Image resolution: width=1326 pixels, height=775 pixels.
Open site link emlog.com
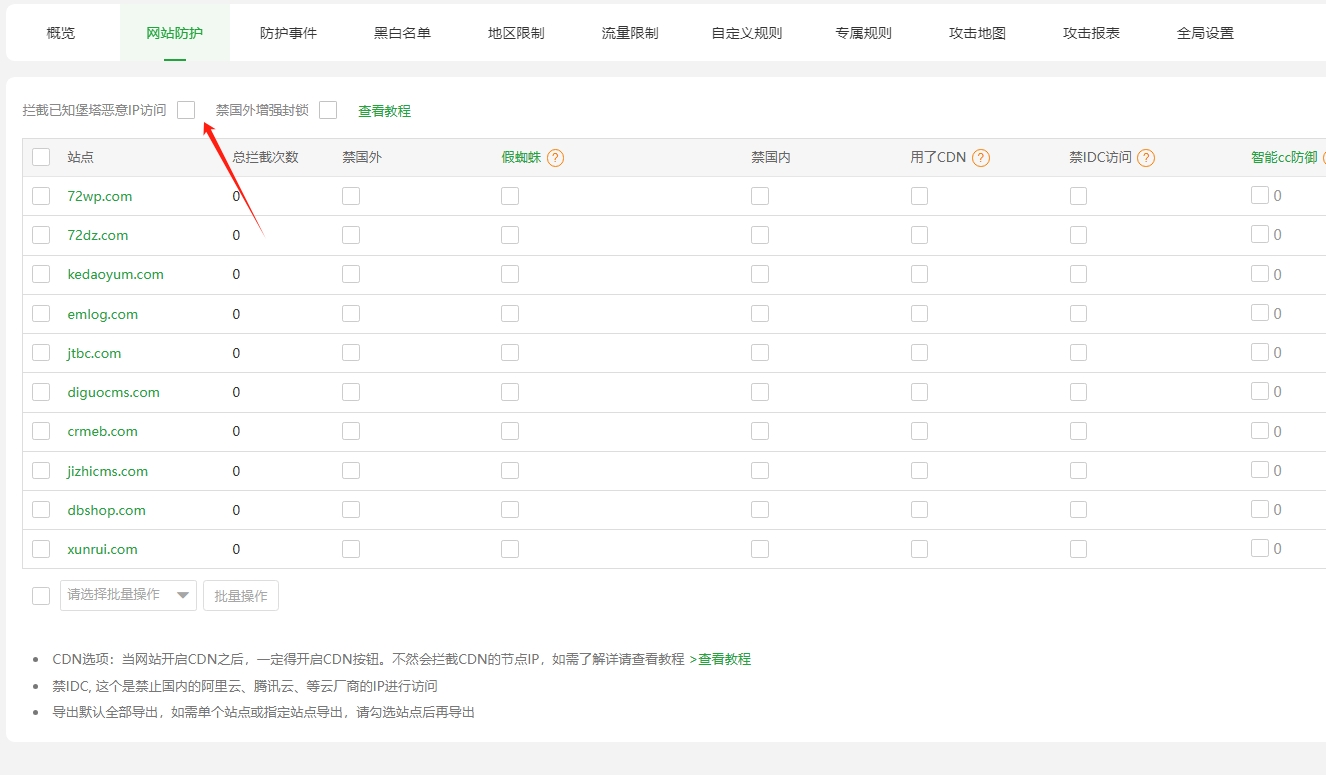coord(103,314)
